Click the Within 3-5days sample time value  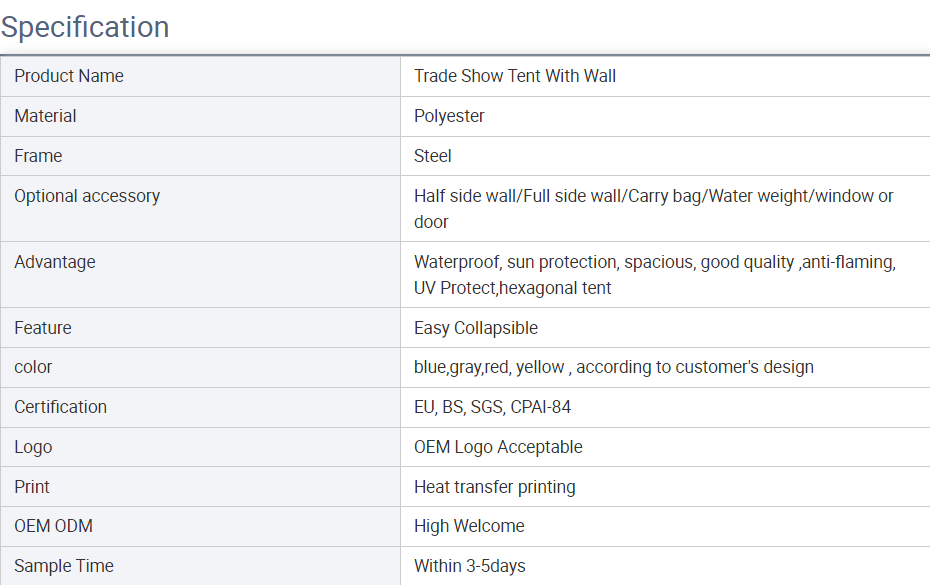pos(470,566)
